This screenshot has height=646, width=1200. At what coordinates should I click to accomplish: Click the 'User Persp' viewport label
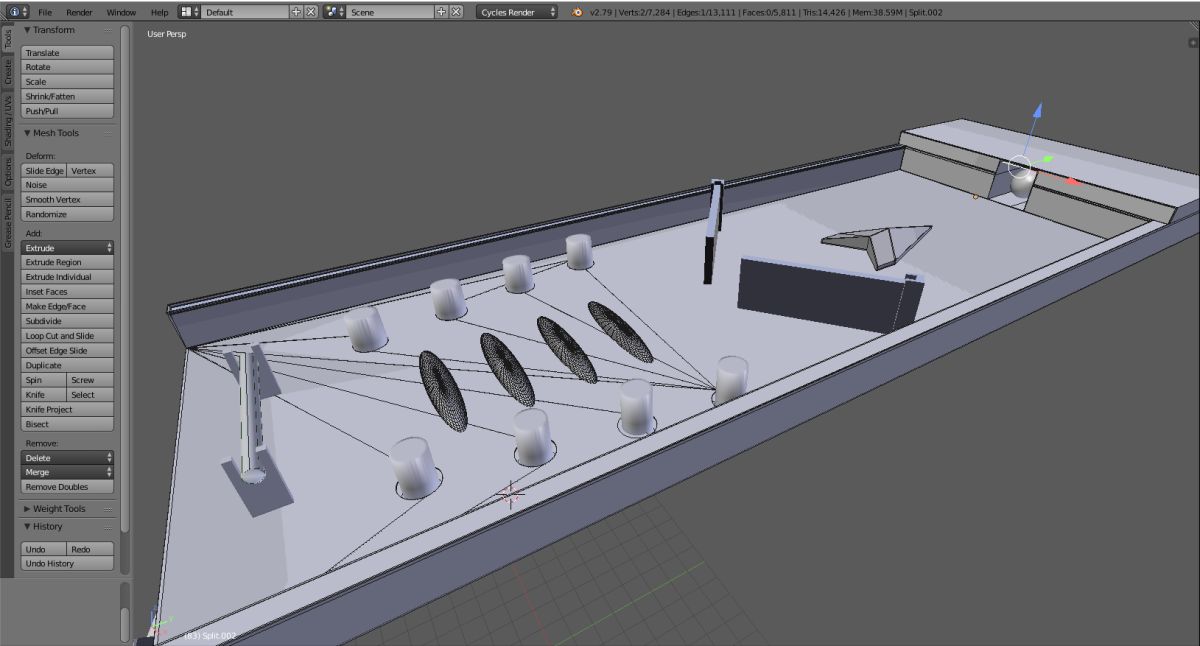pos(167,34)
